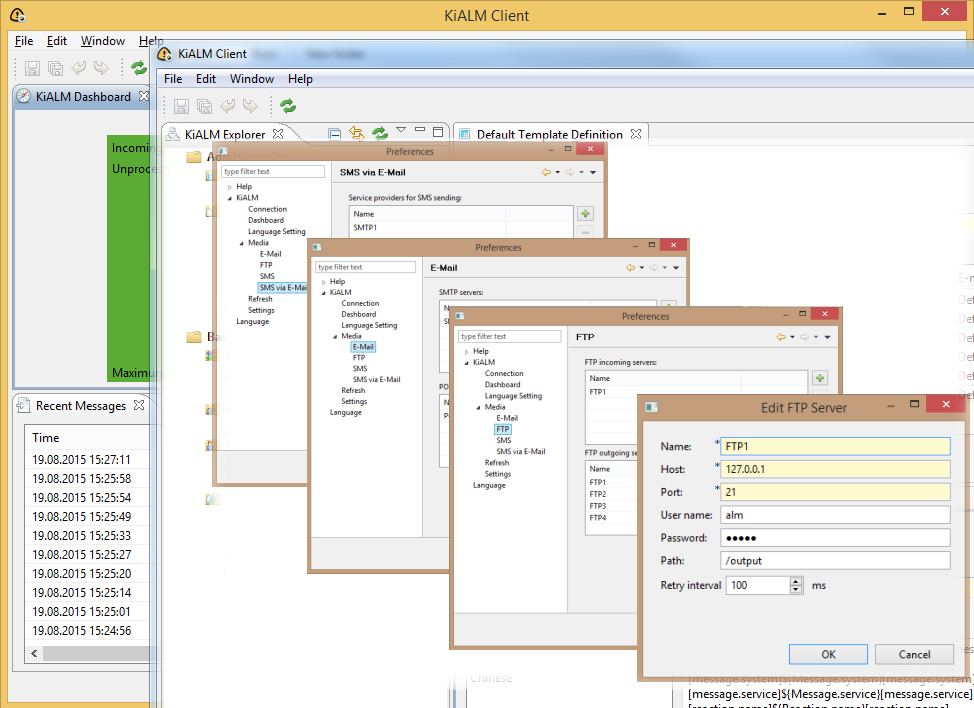This screenshot has height=708, width=974.
Task: Click Administration folder icon in KiALM Explorer
Action: 194,157
